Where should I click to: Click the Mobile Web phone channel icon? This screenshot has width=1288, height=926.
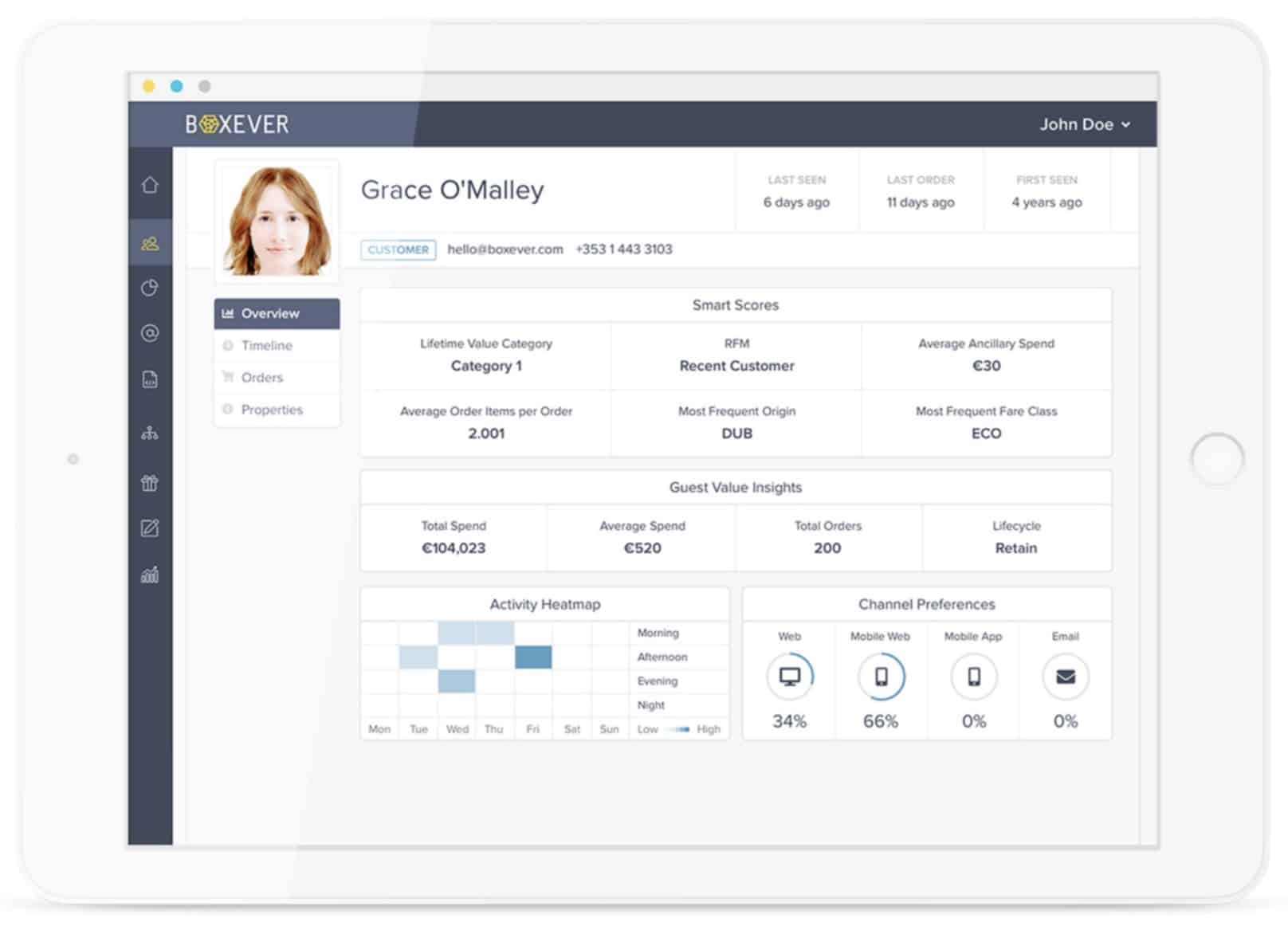click(x=881, y=677)
